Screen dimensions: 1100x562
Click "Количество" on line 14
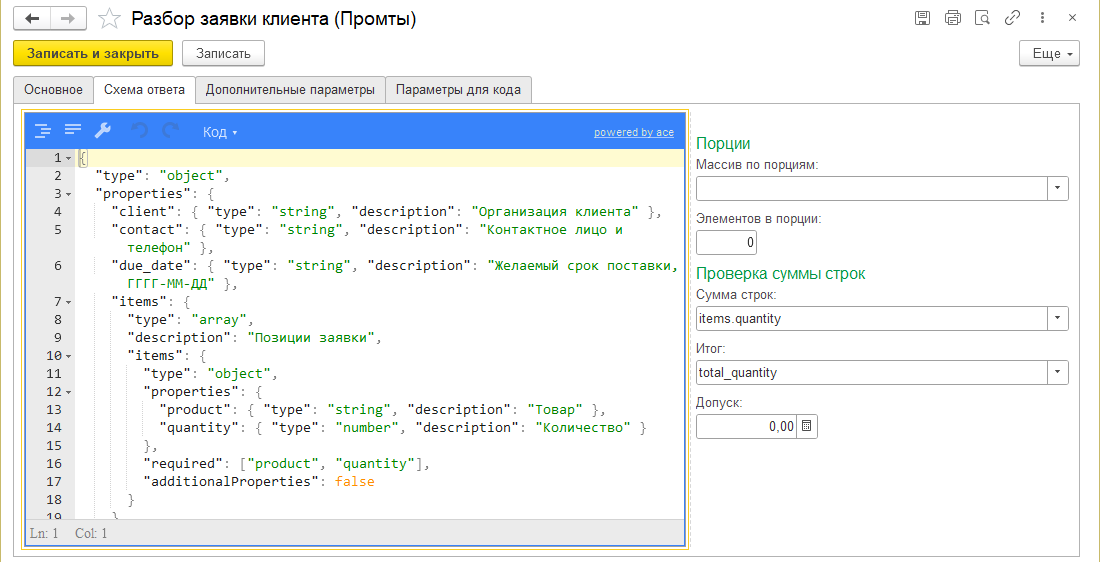[584, 428]
